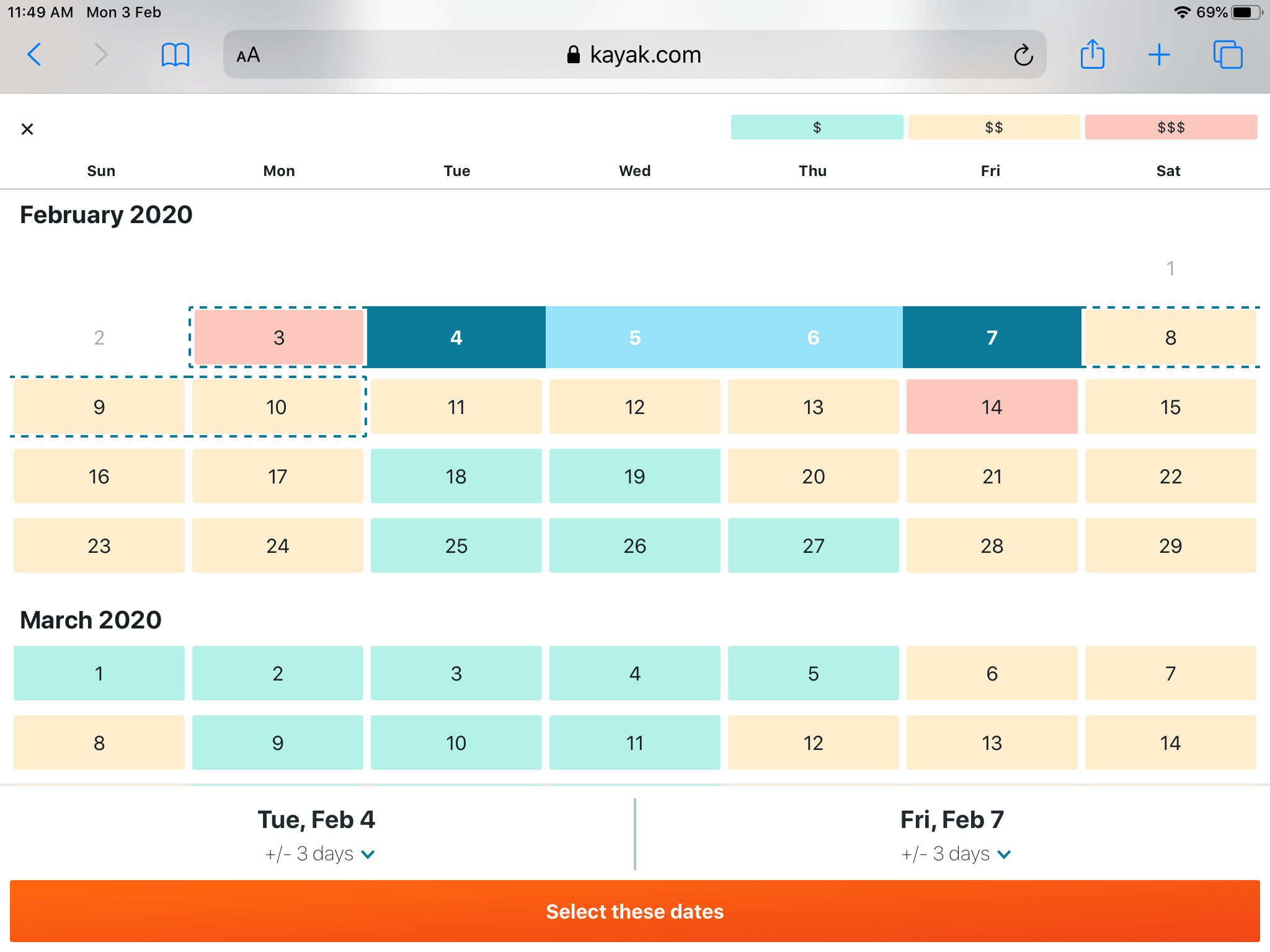Choose March 9 in calendar
Screen dimensions: 1270x952
pyautogui.click(x=277, y=743)
